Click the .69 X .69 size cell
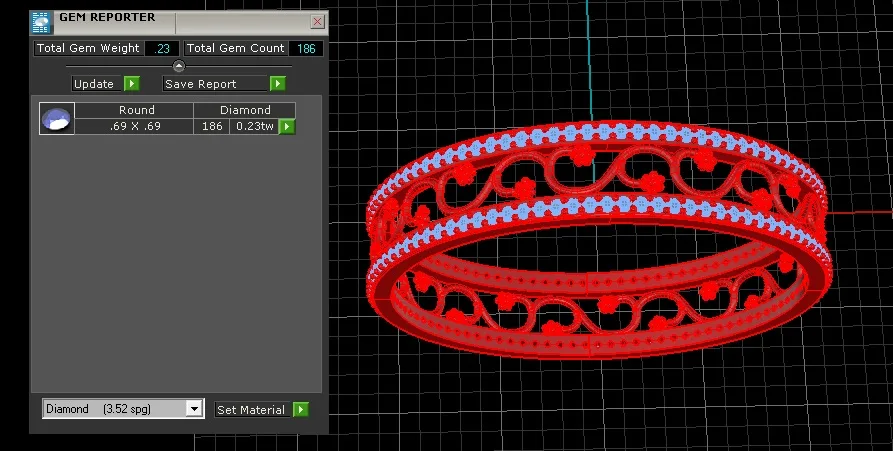The width and height of the screenshot is (893, 451). tap(134, 126)
